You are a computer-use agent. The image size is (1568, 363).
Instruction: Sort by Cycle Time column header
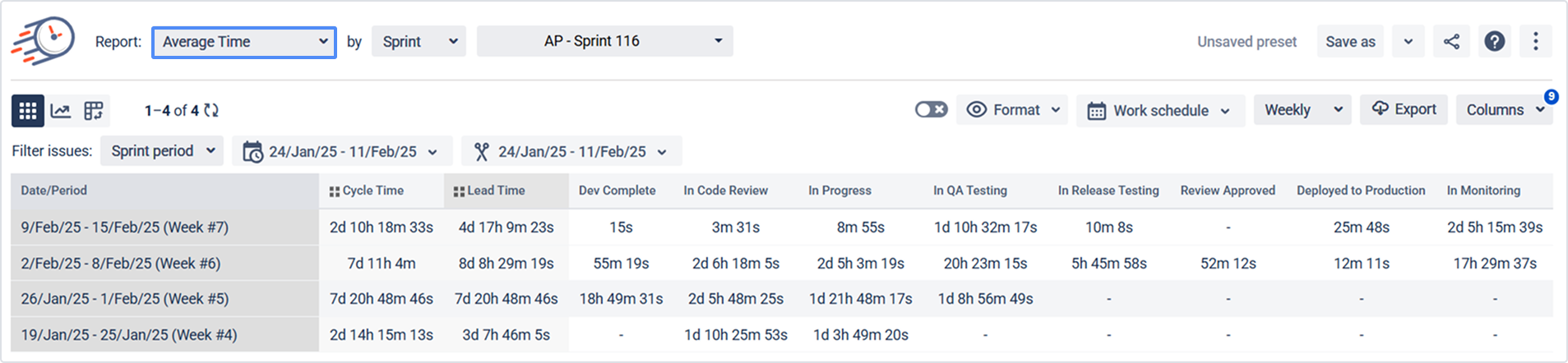[373, 191]
